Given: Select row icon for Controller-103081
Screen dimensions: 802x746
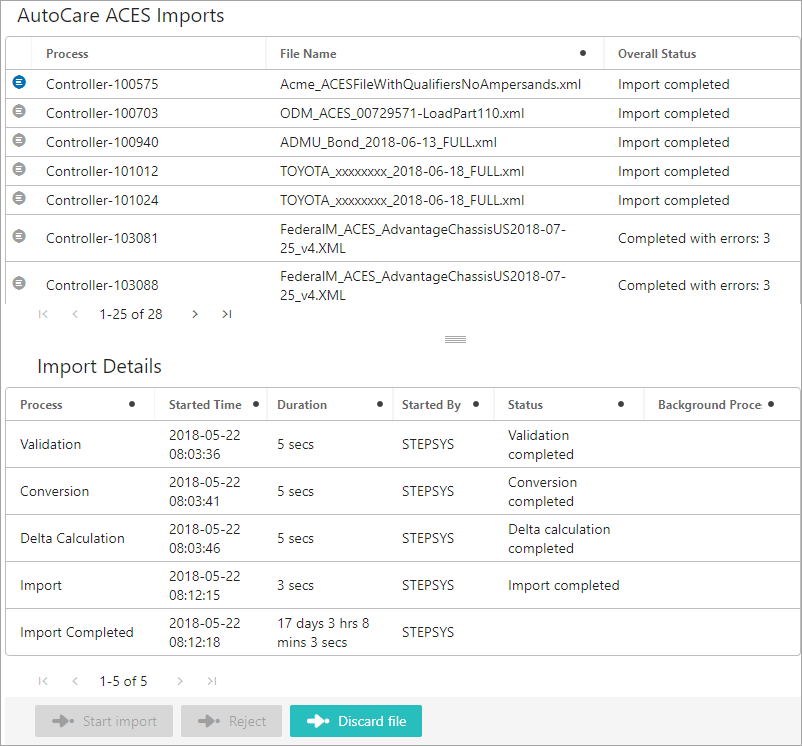Looking at the screenshot, I should pyautogui.click(x=19, y=236).
